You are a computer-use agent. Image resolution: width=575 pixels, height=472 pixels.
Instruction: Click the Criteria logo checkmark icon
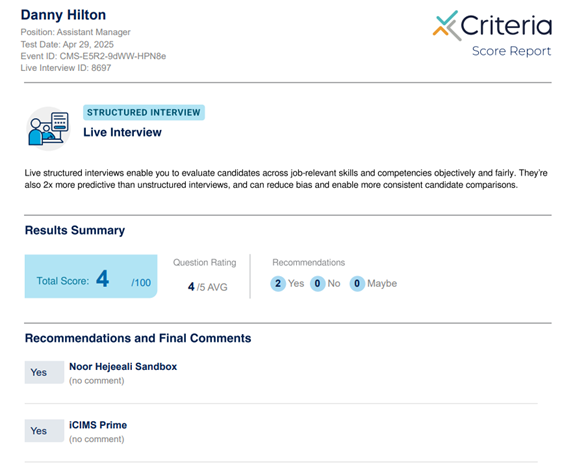447,25
